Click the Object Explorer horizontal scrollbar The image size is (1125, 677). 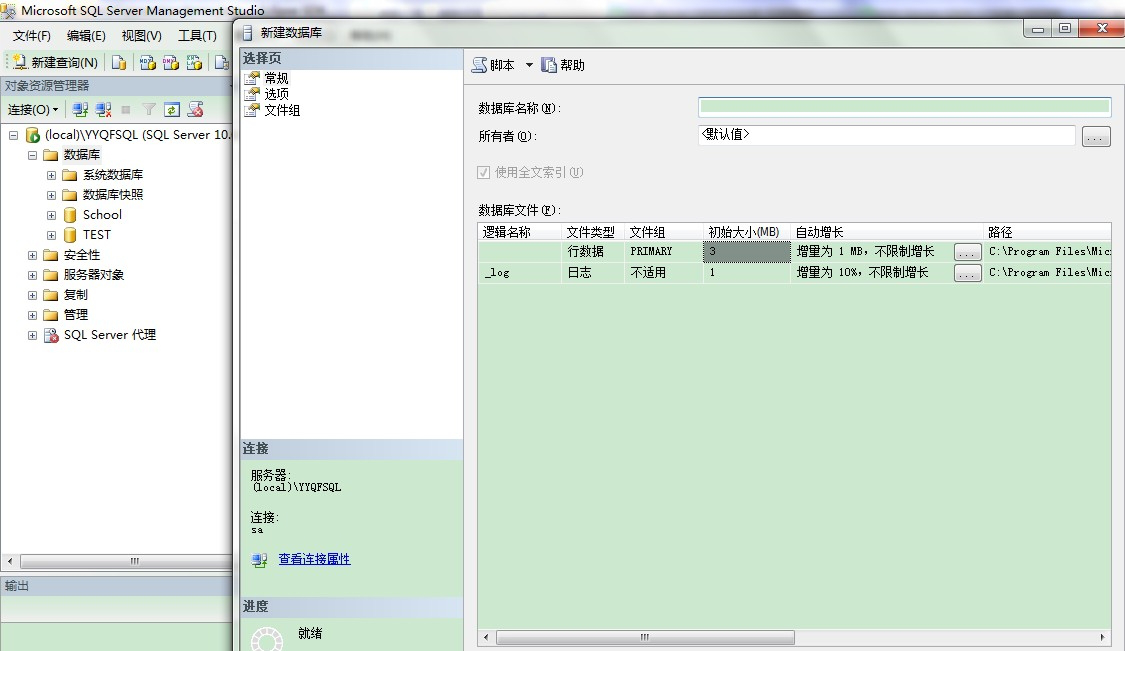(x=126, y=562)
